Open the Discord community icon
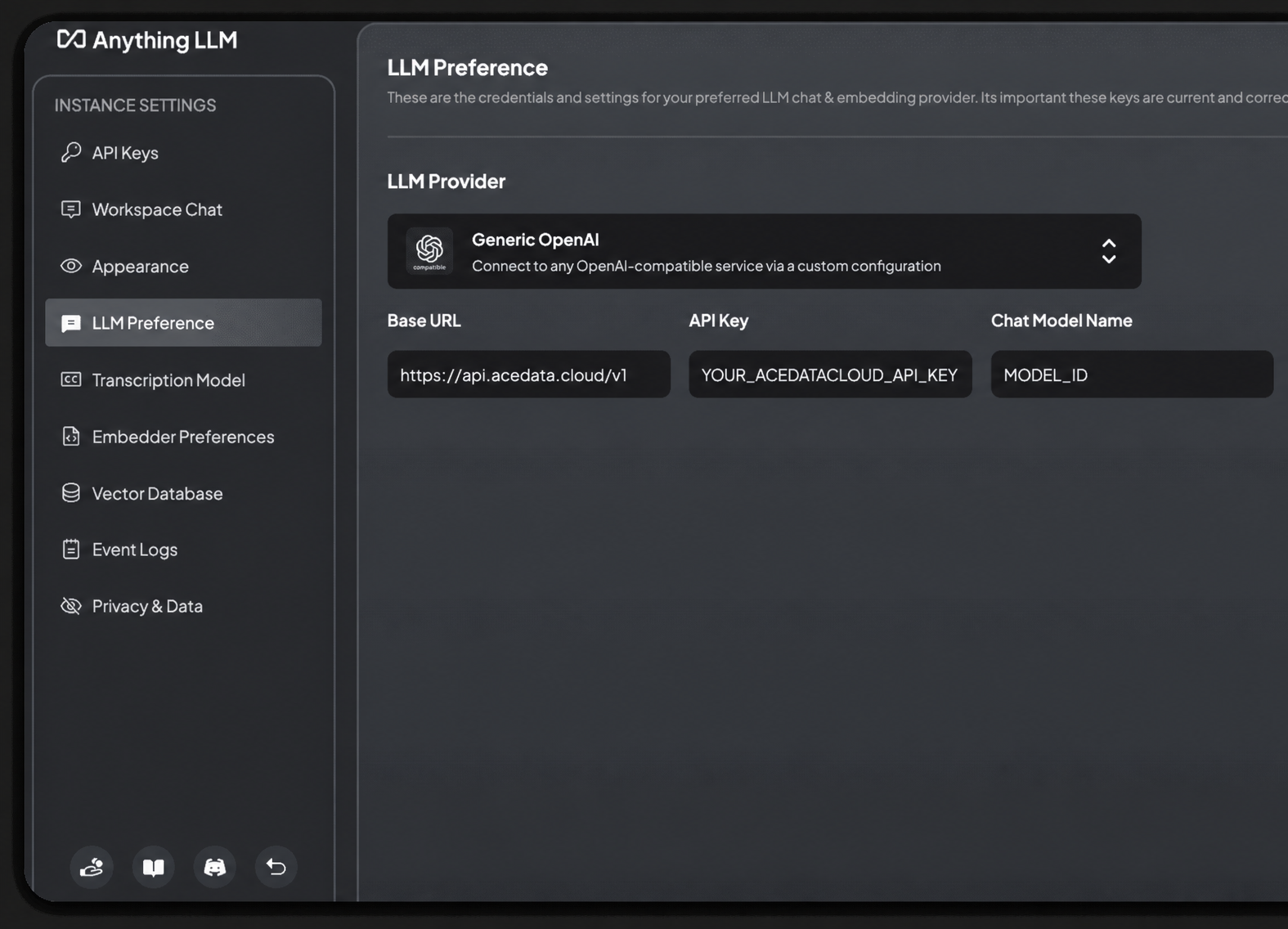Screen dimensions: 1288x929 [x=214, y=867]
